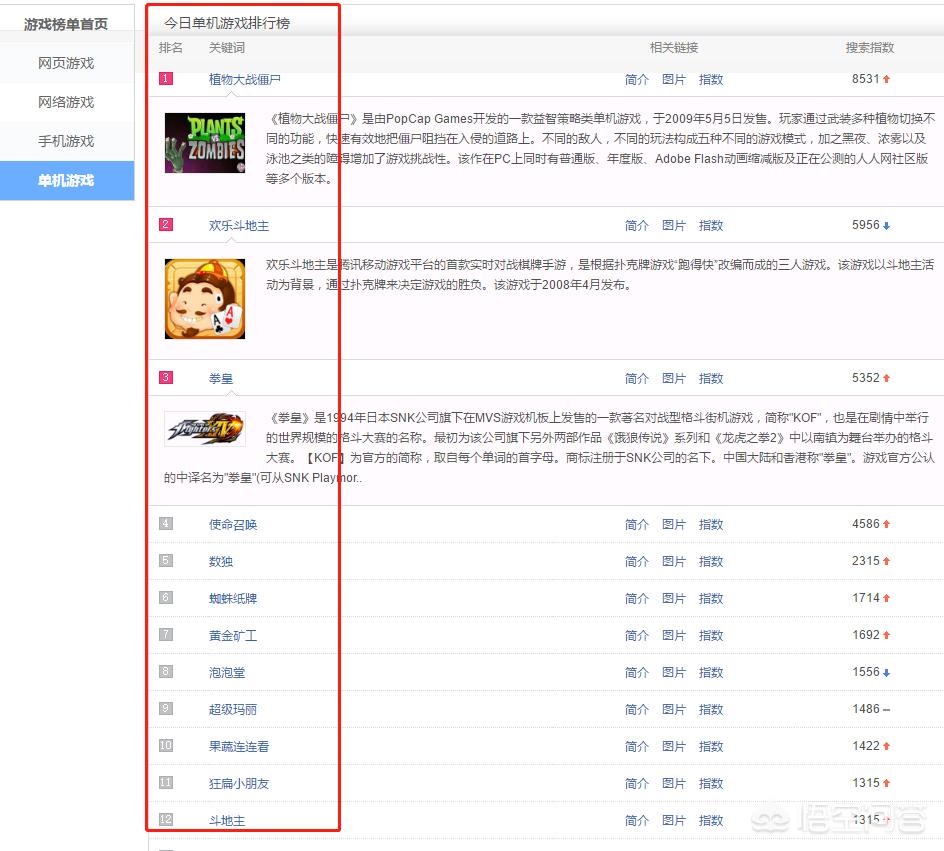Click the rank 2 badge icon

[166, 224]
